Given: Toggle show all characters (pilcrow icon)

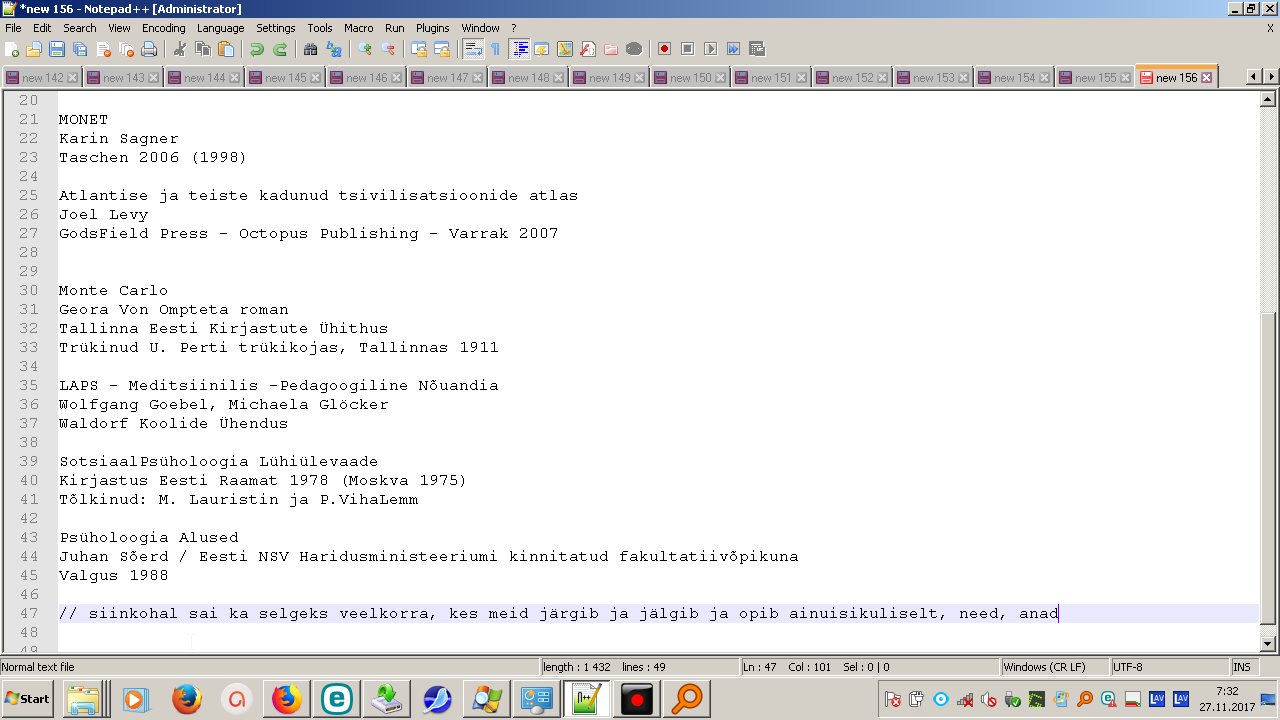Looking at the screenshot, I should [495, 49].
